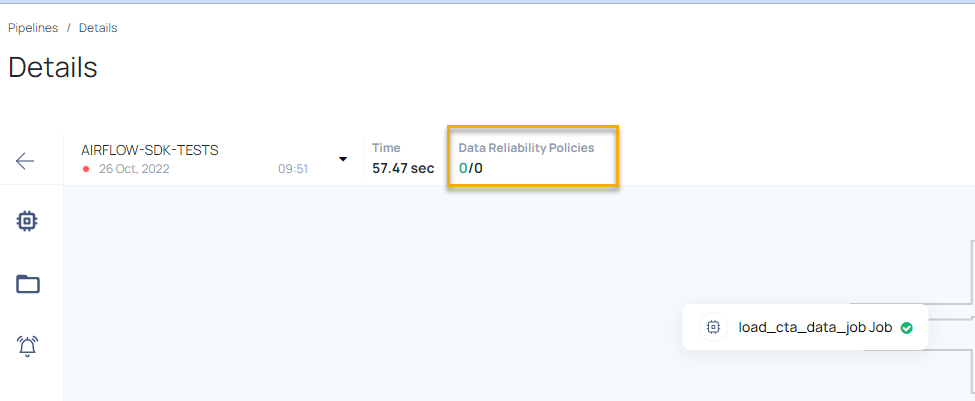Click the Details breadcrumb item
975x401 pixels.
98,28
